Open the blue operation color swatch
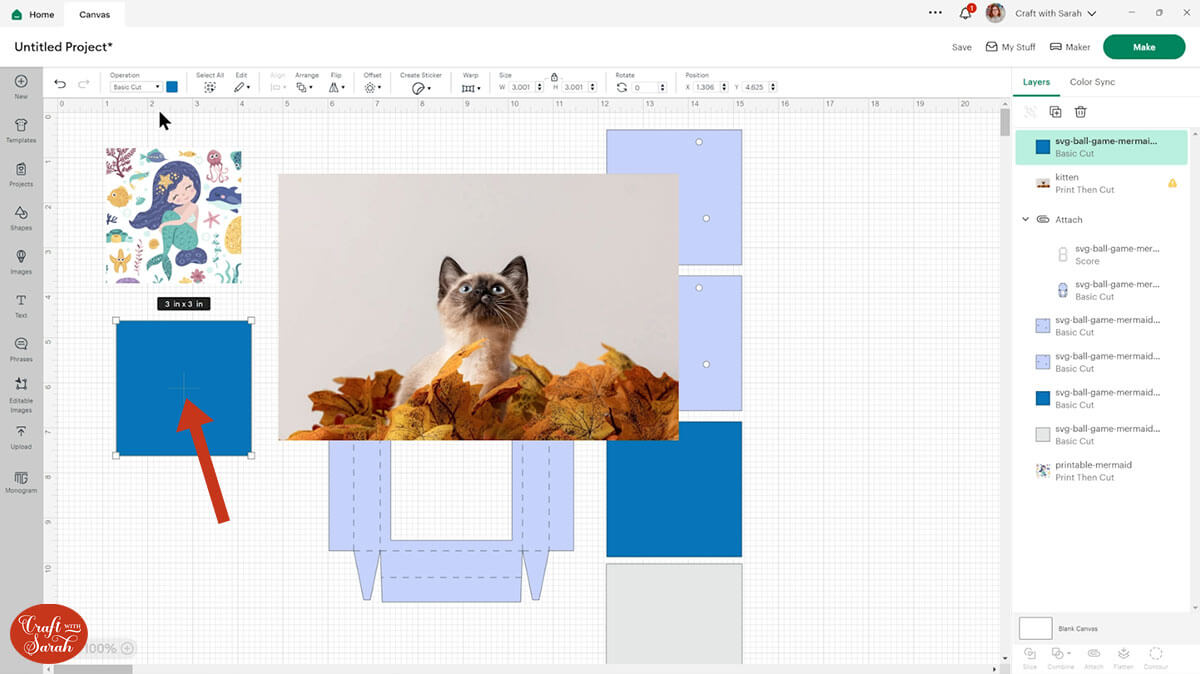 point(172,87)
